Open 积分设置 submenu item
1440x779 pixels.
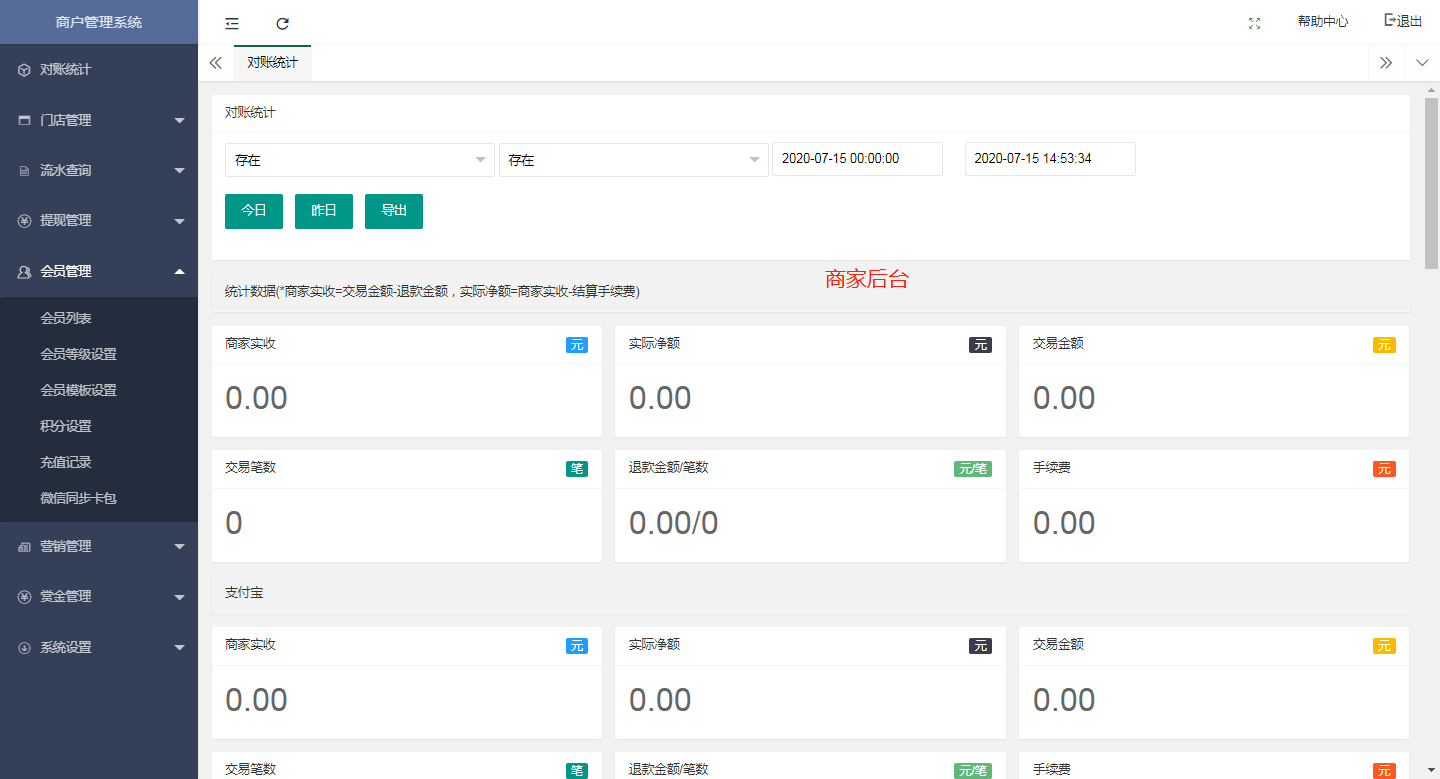tap(99, 426)
